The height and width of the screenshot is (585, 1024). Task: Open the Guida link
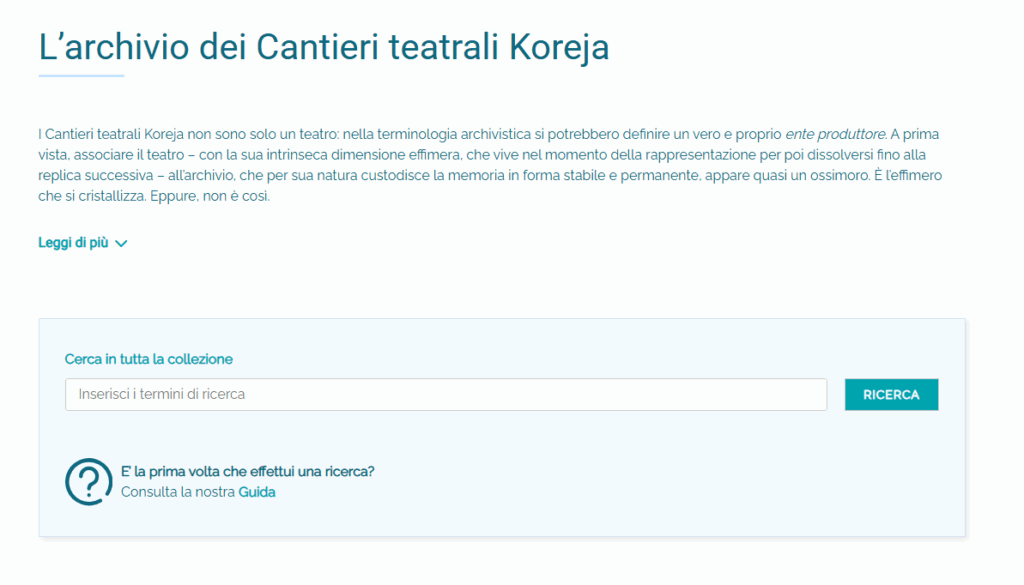[257, 492]
